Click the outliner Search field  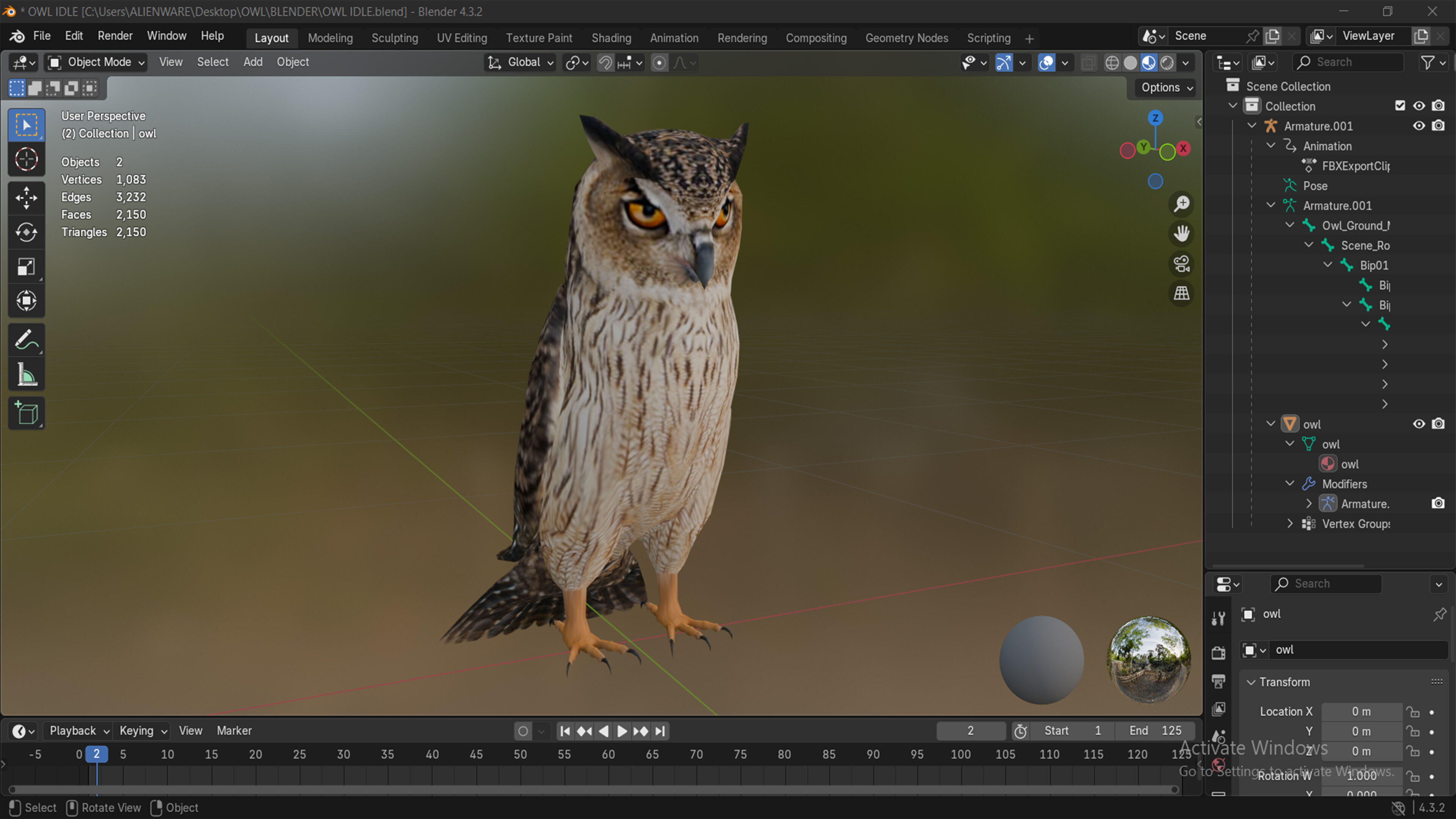[1348, 62]
